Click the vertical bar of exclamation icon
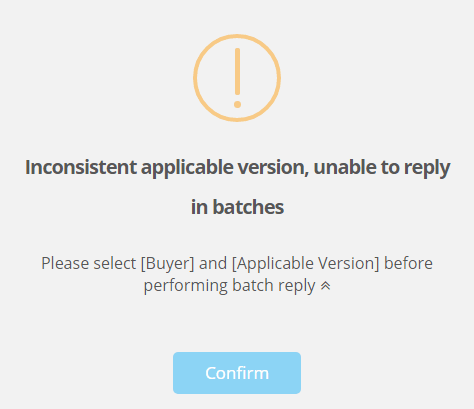Viewport: 474px width, 409px height. [237, 72]
